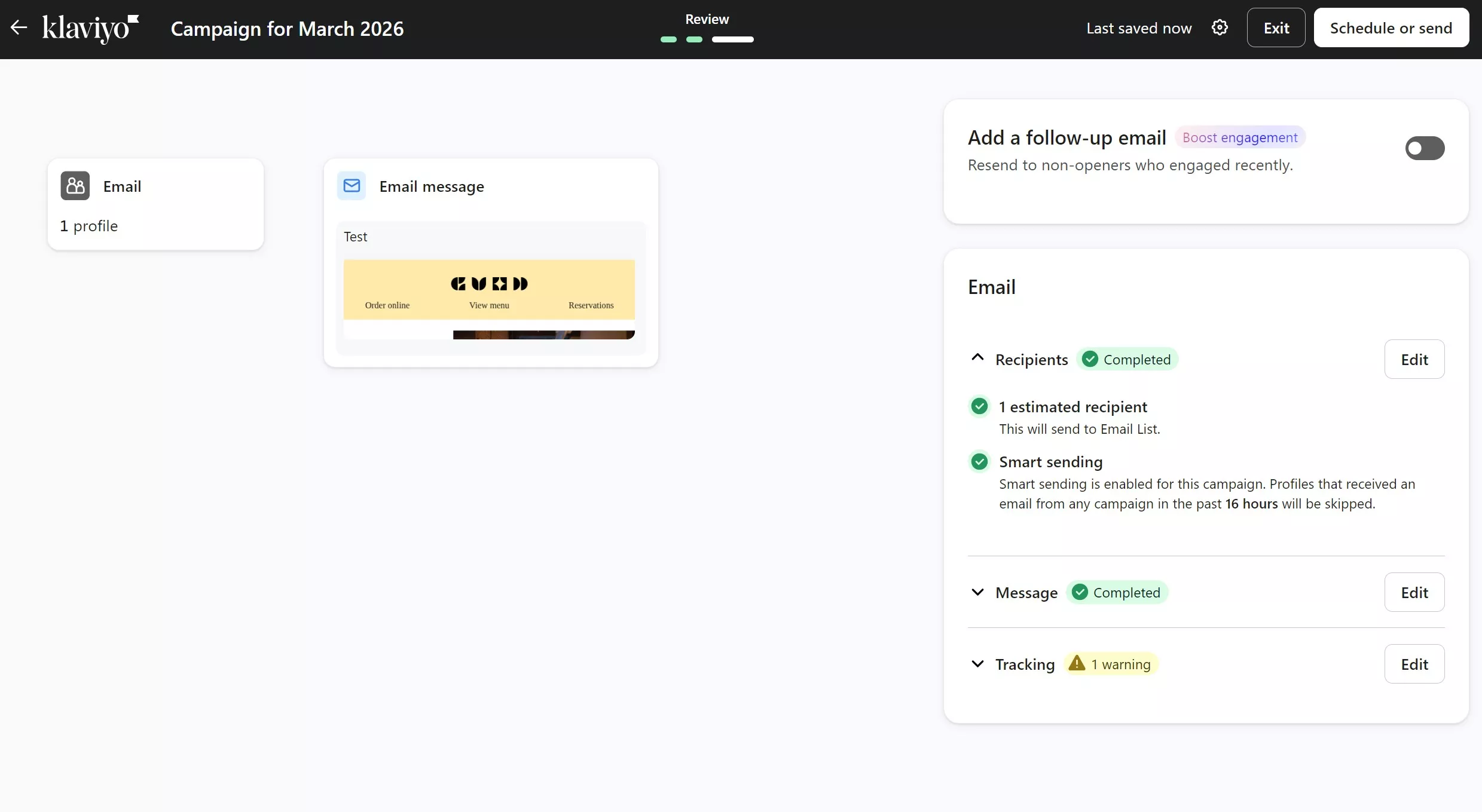Click the checkmark icon on 1 estimated recipient
The height and width of the screenshot is (812, 1482).
point(979,406)
